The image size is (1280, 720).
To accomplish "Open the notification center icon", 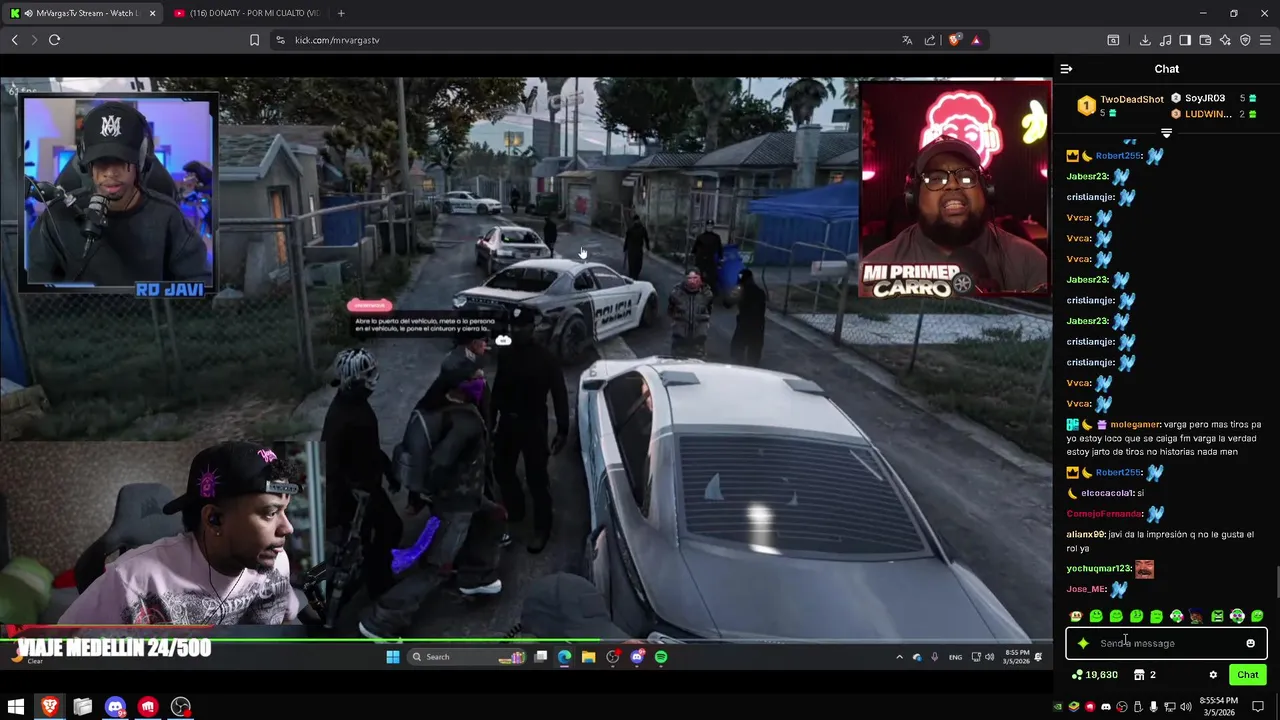I will pyautogui.click(x=1258, y=707).
